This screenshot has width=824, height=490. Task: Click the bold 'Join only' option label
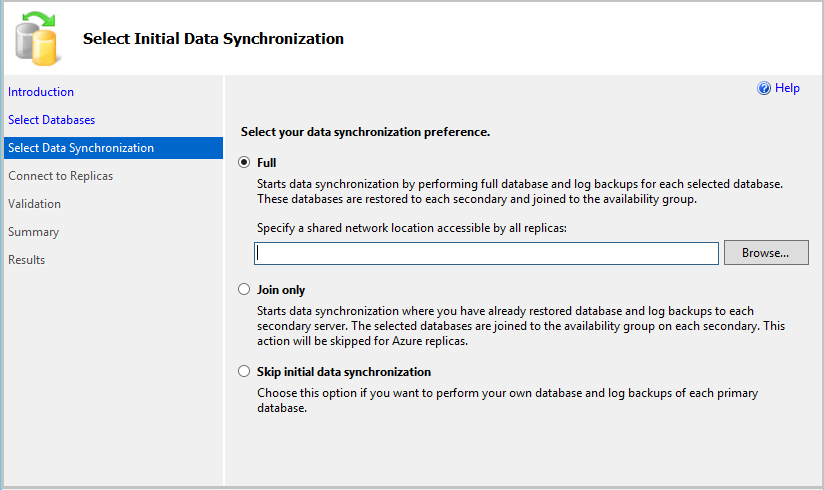tap(281, 290)
